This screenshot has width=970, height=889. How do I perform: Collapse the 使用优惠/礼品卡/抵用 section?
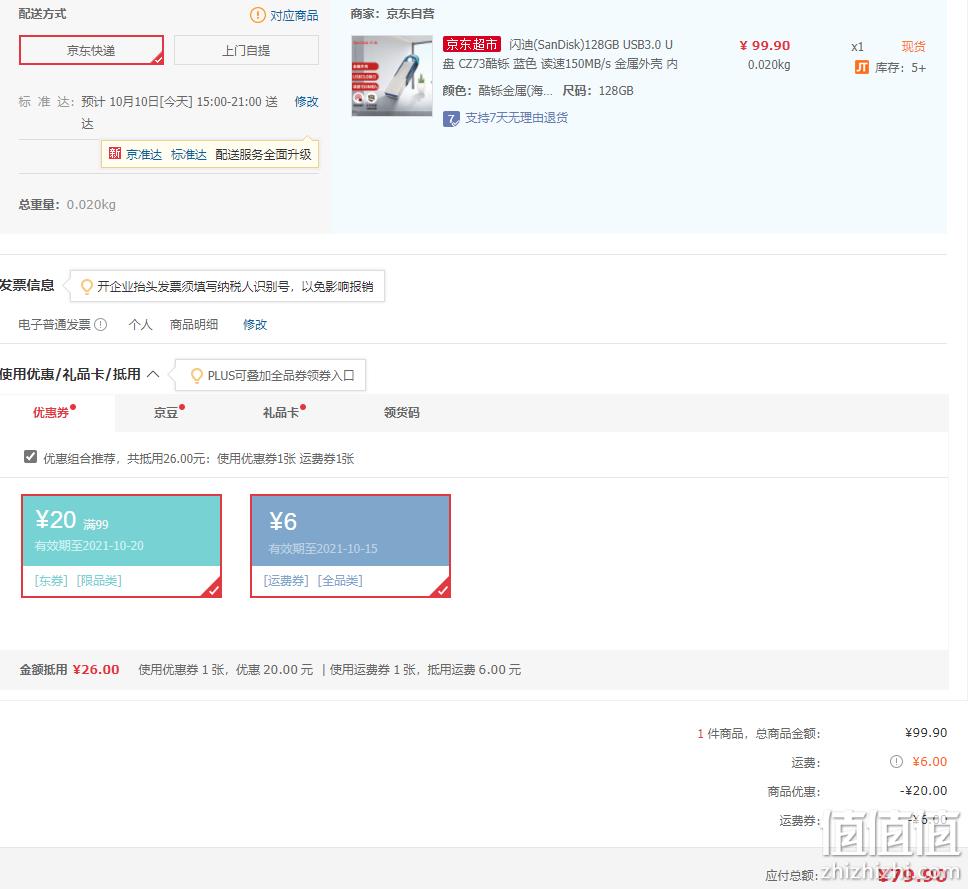point(153,374)
